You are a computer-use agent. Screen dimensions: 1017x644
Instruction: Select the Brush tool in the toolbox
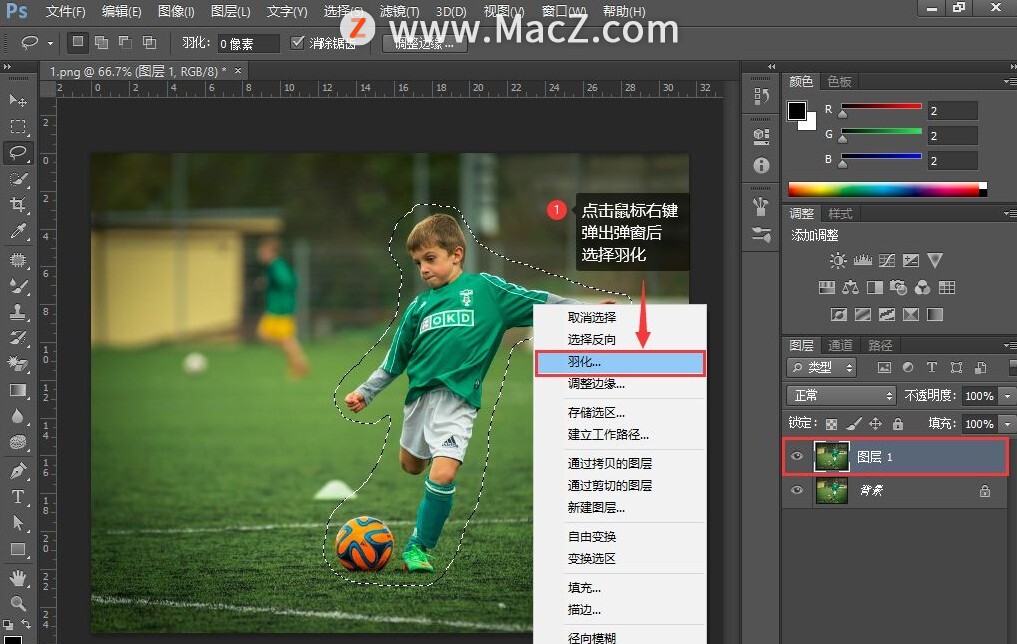[x=18, y=285]
